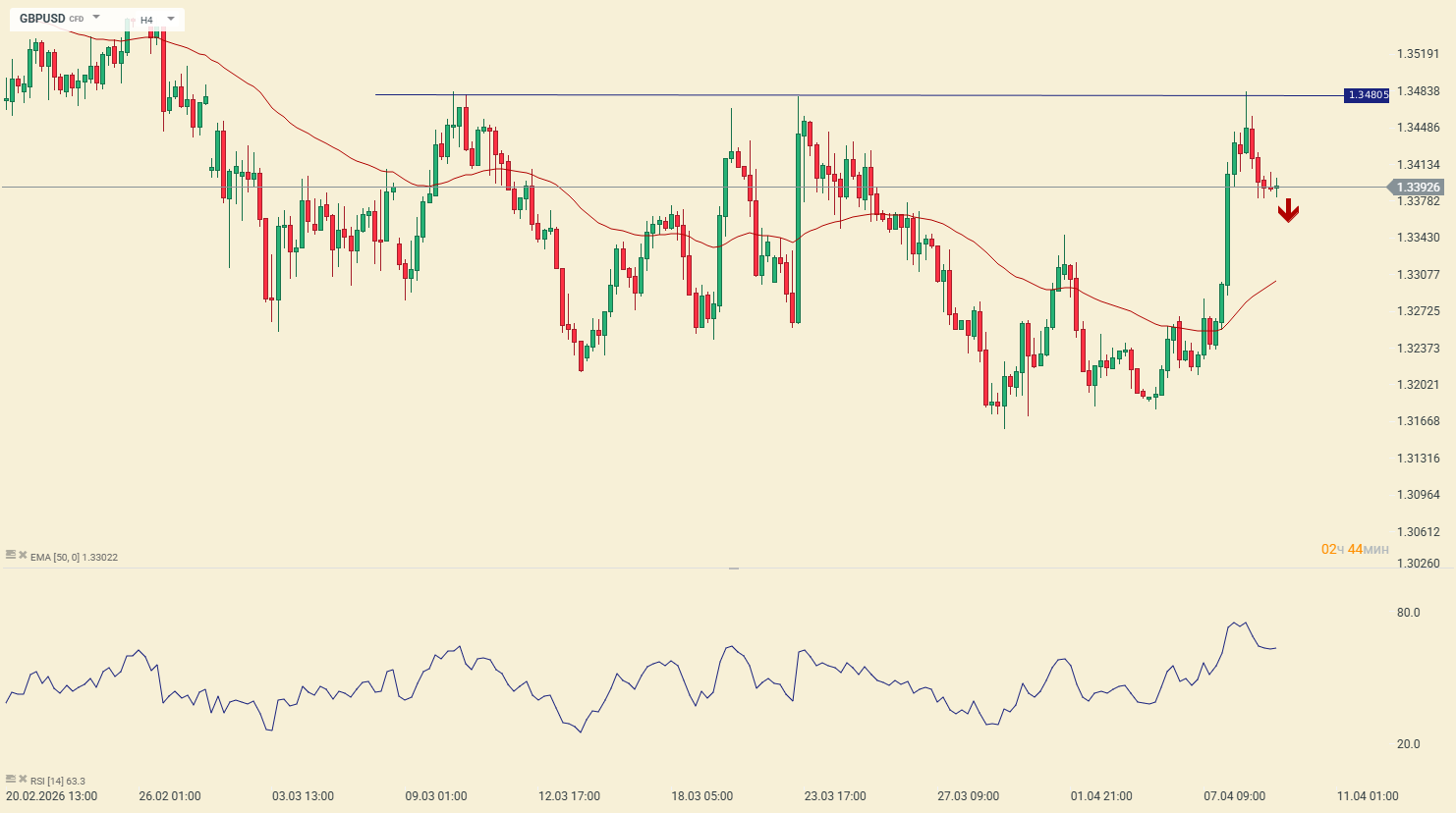The image size is (1456, 813).
Task: Click the 23.03 17:00 time axis label
Action: point(835,796)
